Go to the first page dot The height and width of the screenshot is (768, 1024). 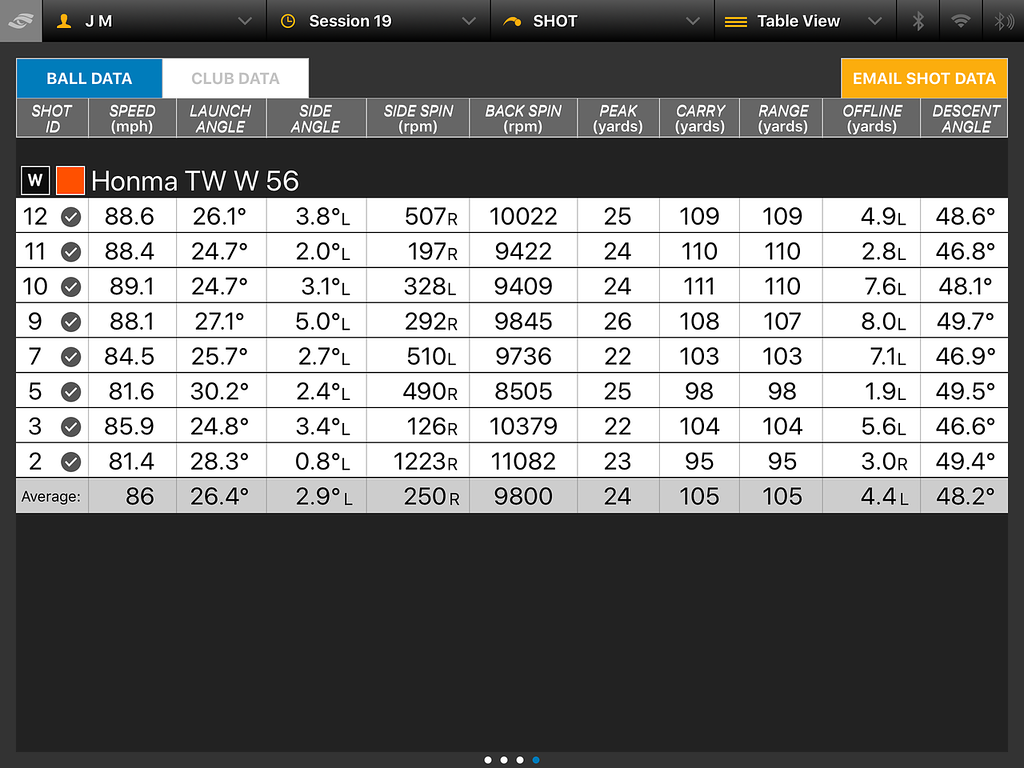click(x=488, y=760)
